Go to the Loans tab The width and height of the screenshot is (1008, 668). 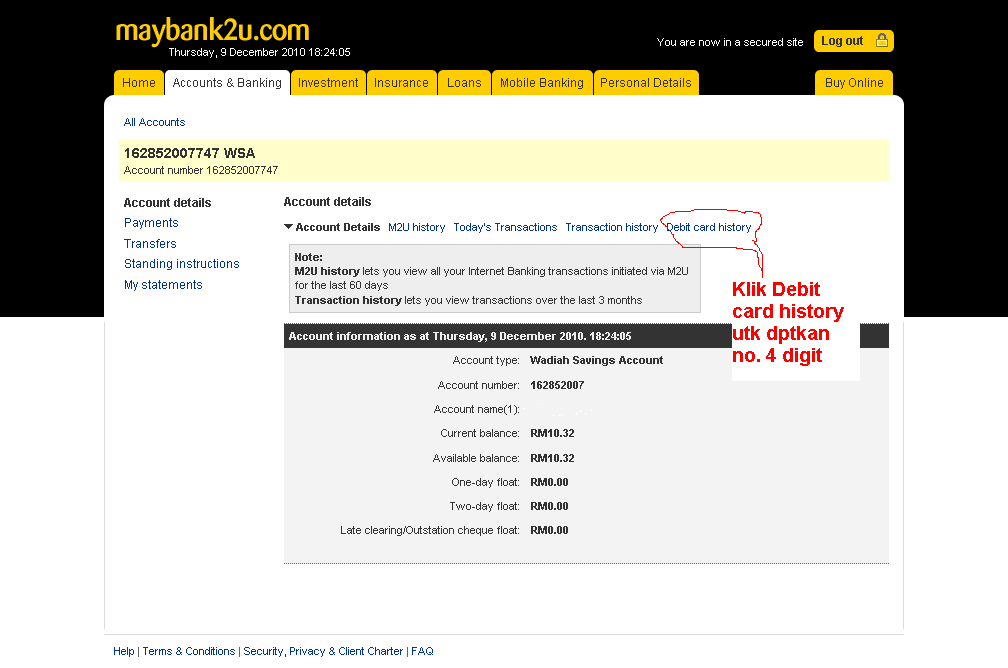pos(464,83)
